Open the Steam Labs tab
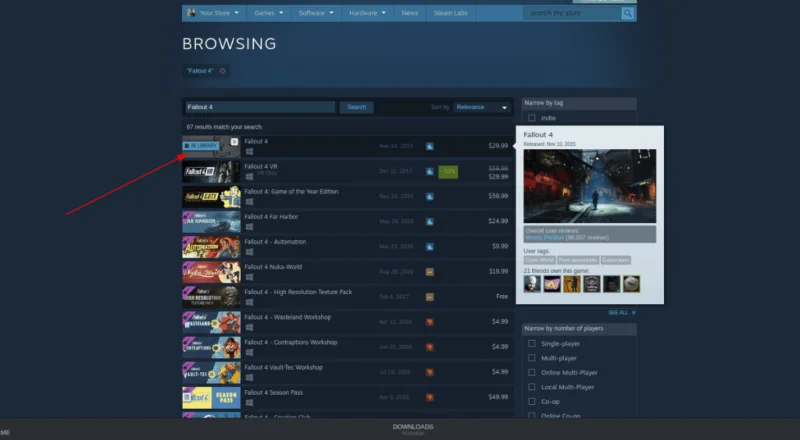The image size is (800, 440). coord(451,13)
